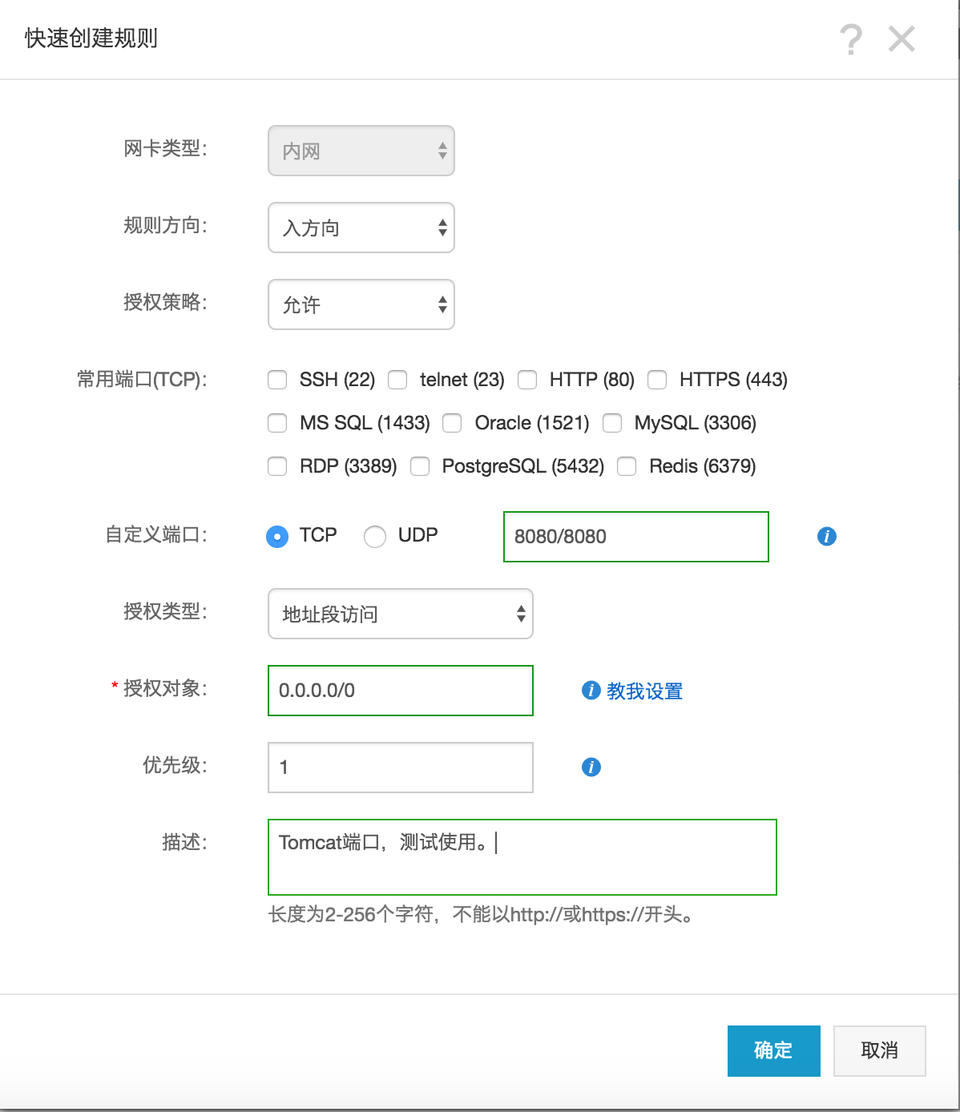Click the info icon next to 优先级
This screenshot has width=960, height=1112.
[591, 767]
